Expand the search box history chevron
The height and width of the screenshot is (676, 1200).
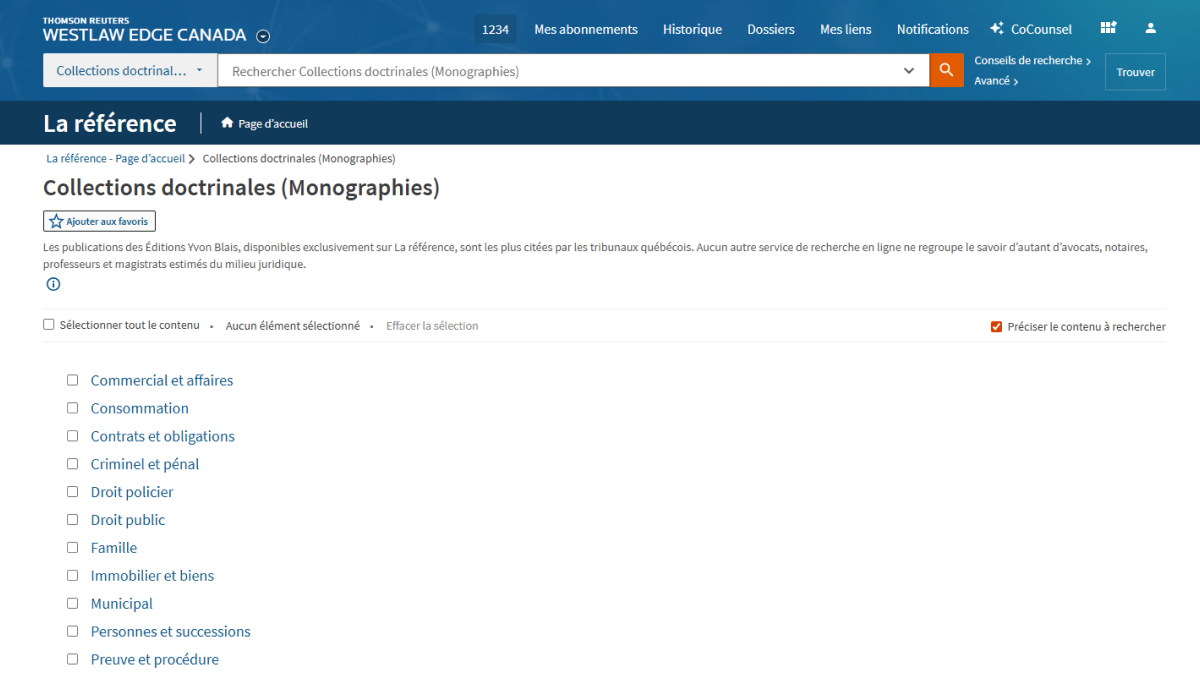909,71
